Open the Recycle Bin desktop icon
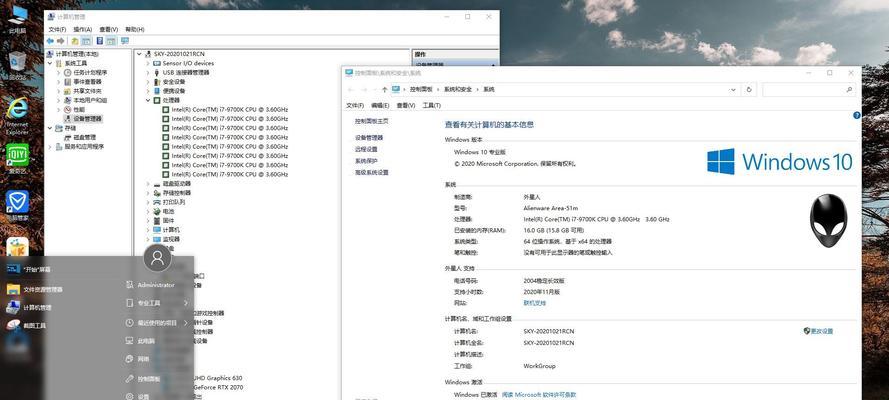Image resolution: width=889 pixels, height=400 pixels. (18, 64)
